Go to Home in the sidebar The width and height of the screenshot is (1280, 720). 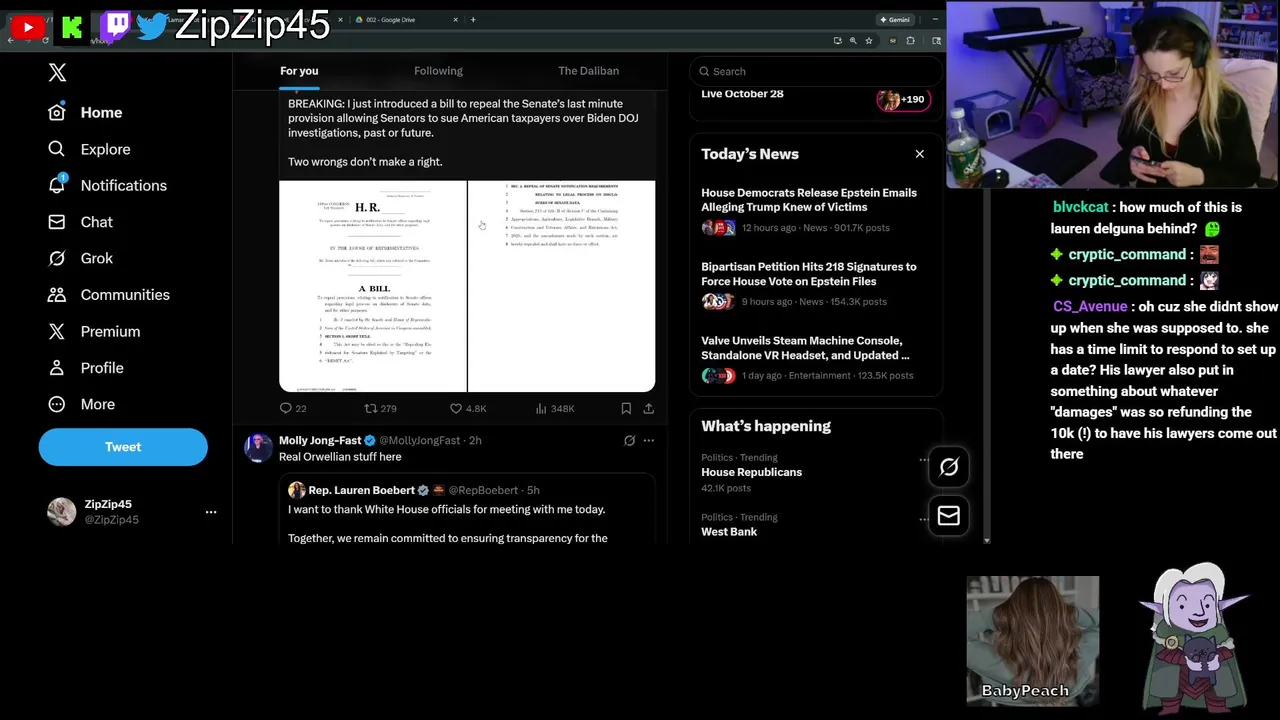[x=86, y=113]
